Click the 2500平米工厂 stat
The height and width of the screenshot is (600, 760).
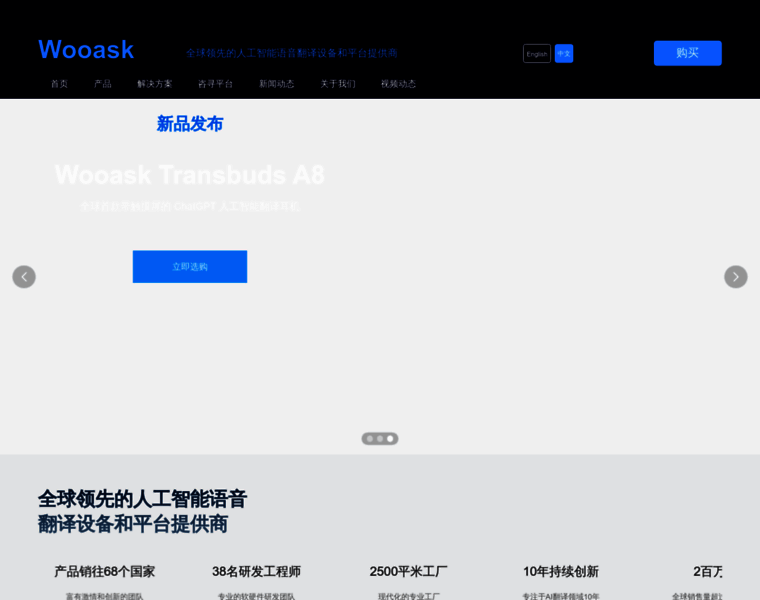pyautogui.click(x=409, y=571)
